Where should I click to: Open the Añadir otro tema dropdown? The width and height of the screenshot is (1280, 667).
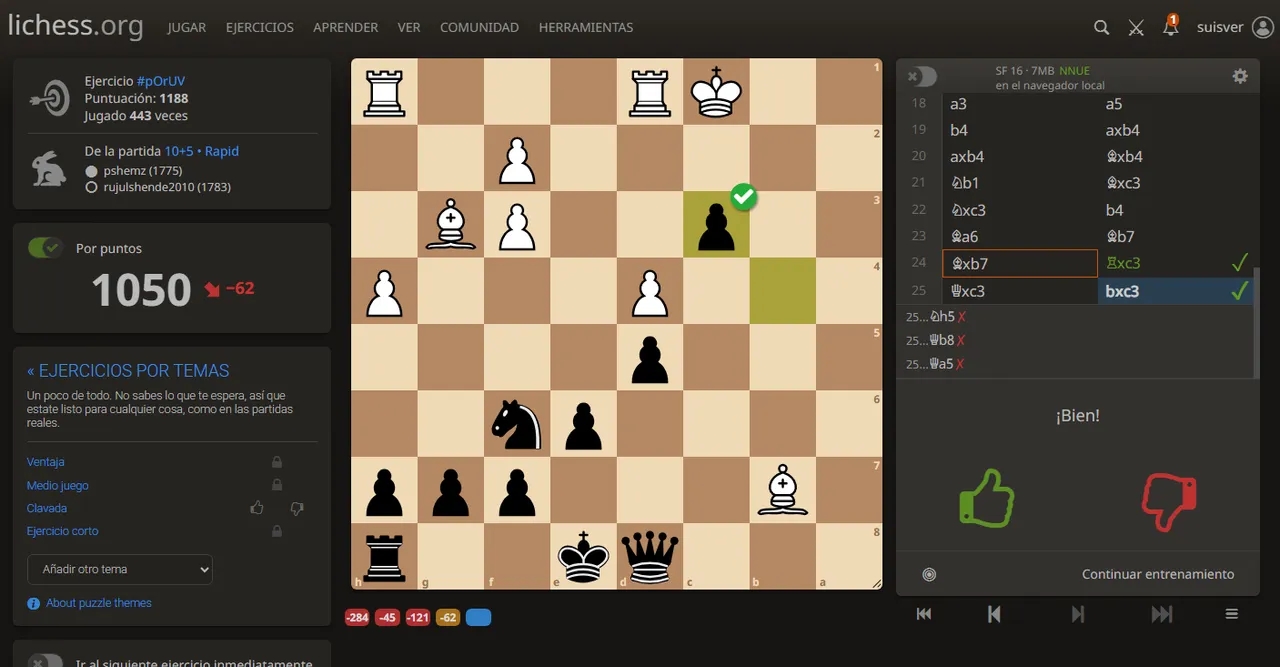[x=120, y=569]
